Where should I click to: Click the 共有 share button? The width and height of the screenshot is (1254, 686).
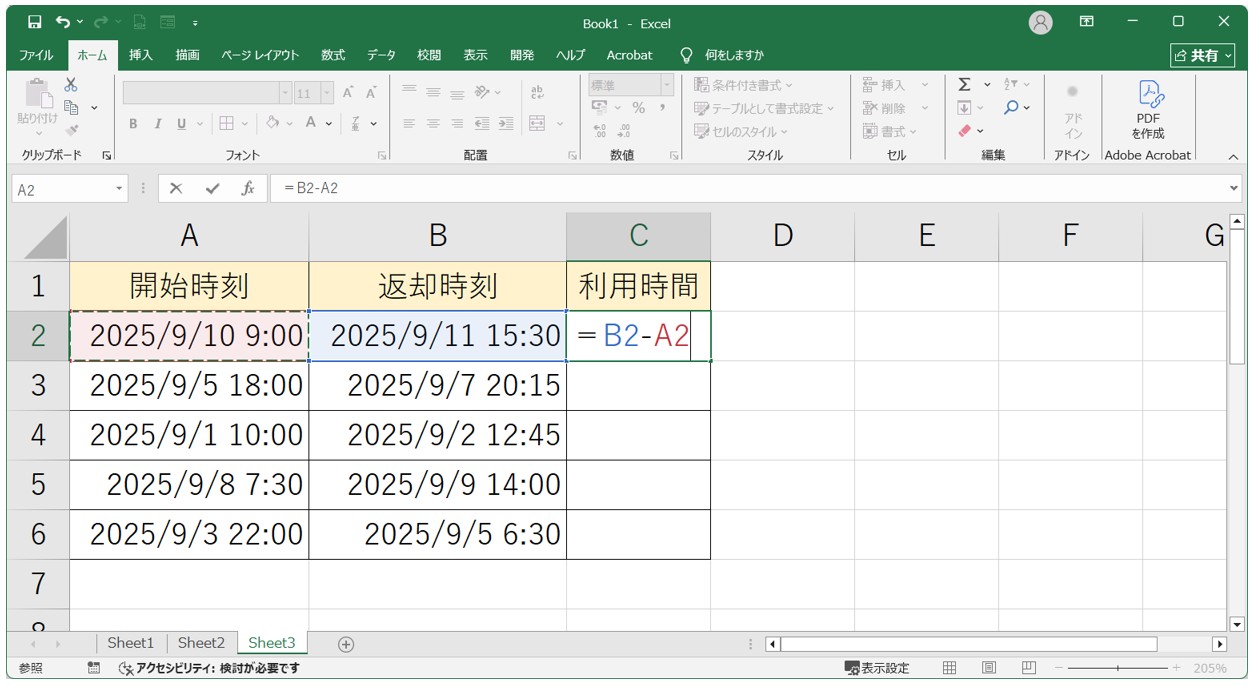[1203, 55]
